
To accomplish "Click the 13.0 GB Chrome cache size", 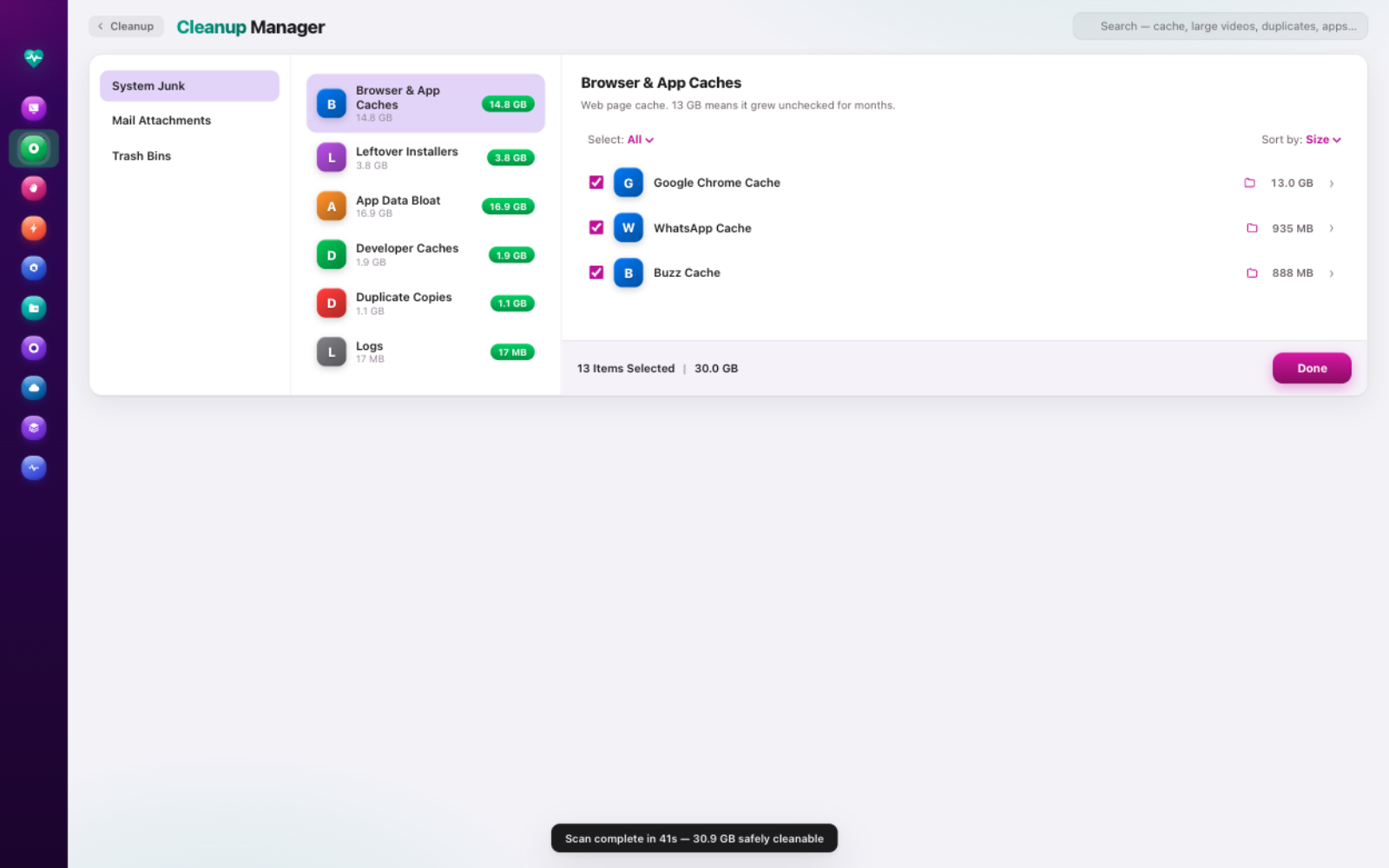I will [1292, 183].
